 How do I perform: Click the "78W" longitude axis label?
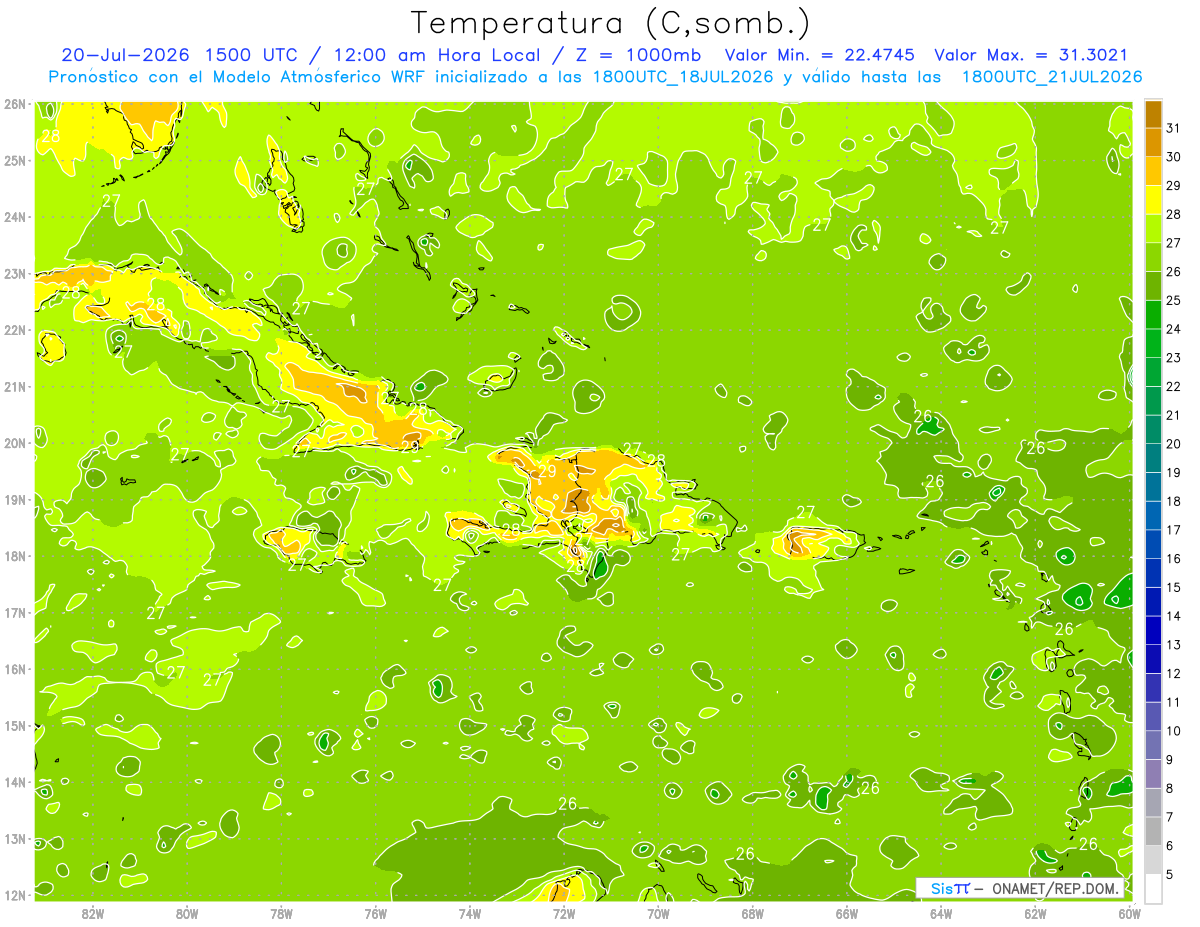coord(281,913)
